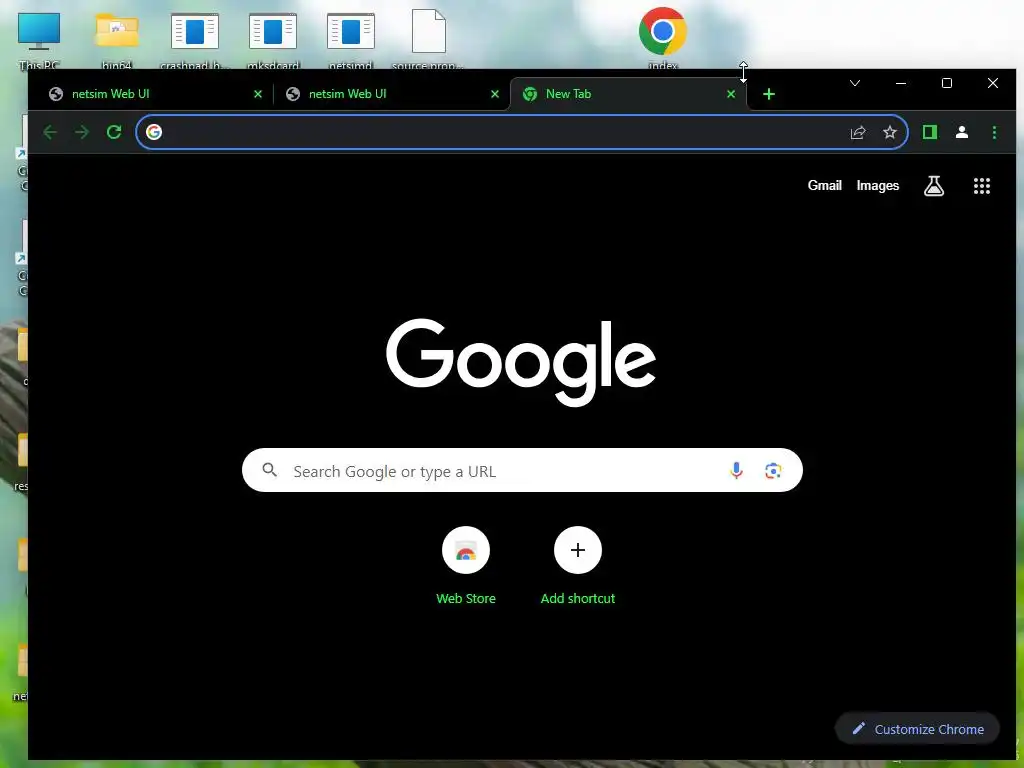Viewport: 1024px width, 768px height.
Task: Close the second netsim Web UI tab
Action: pos(495,94)
